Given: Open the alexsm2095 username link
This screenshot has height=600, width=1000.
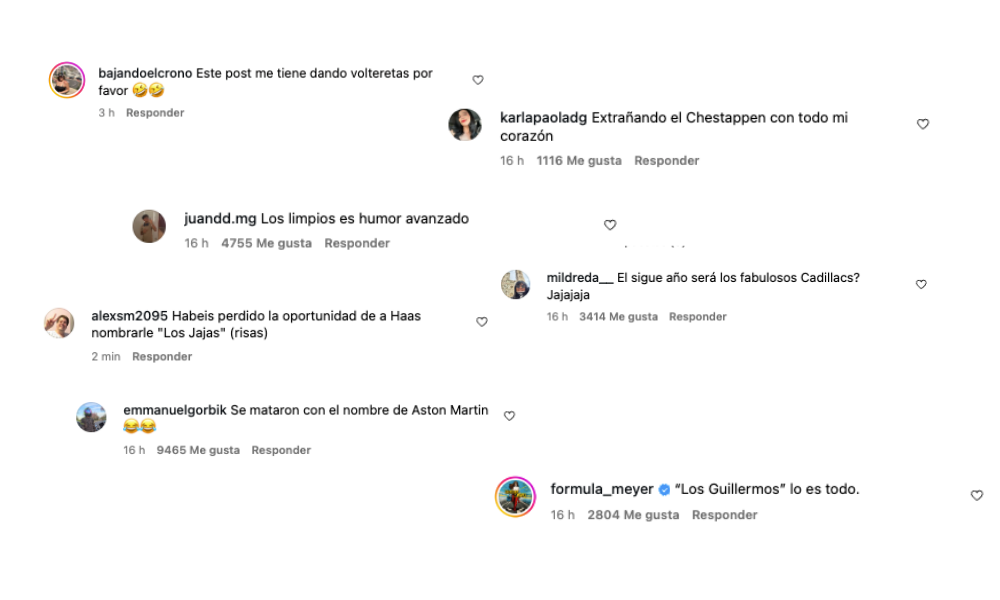Looking at the screenshot, I should pyautogui.click(x=129, y=316).
